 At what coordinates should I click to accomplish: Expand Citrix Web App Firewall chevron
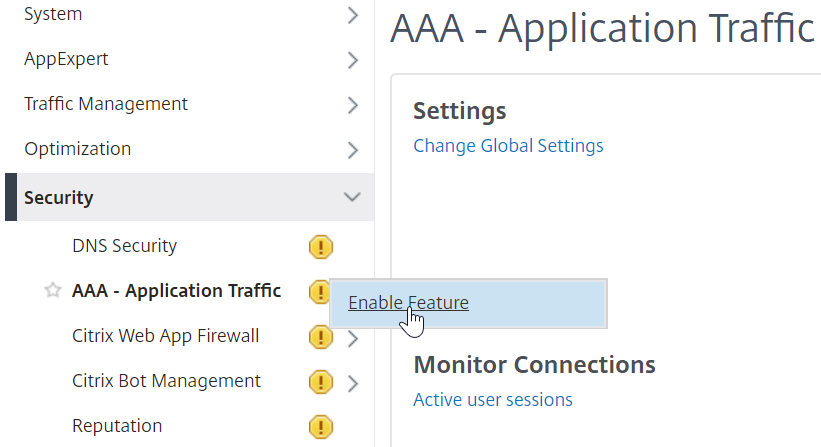click(353, 339)
